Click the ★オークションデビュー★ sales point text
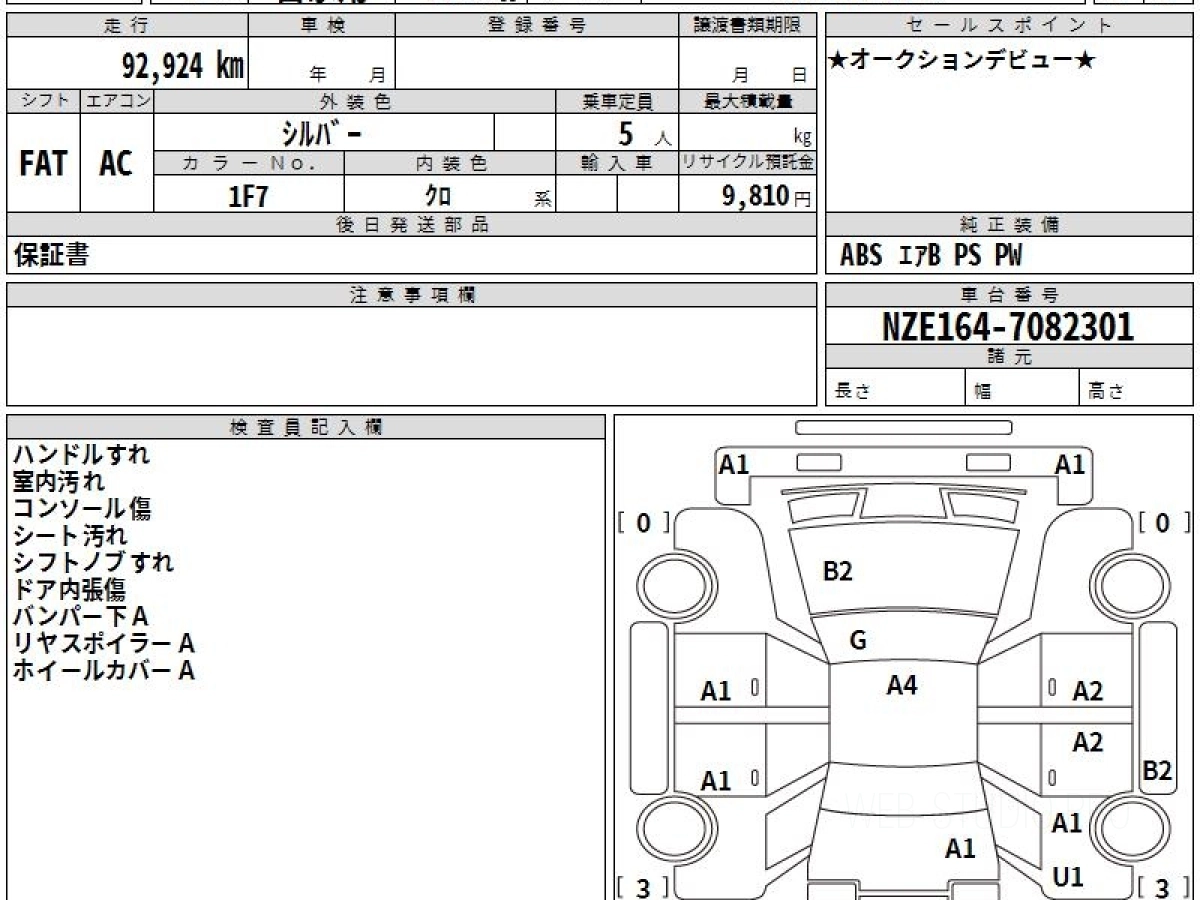Screen dimensions: 1200x900 962,61
